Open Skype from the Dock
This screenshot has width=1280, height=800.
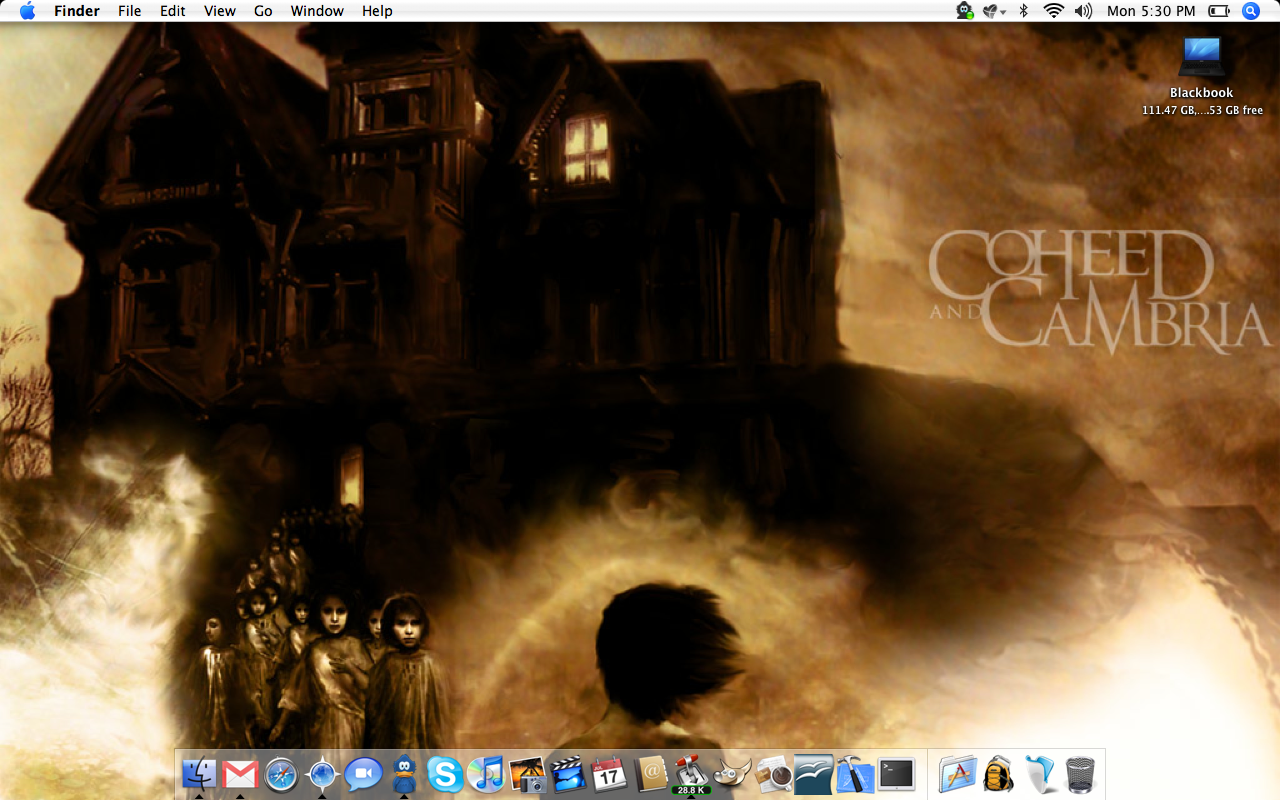pos(445,774)
